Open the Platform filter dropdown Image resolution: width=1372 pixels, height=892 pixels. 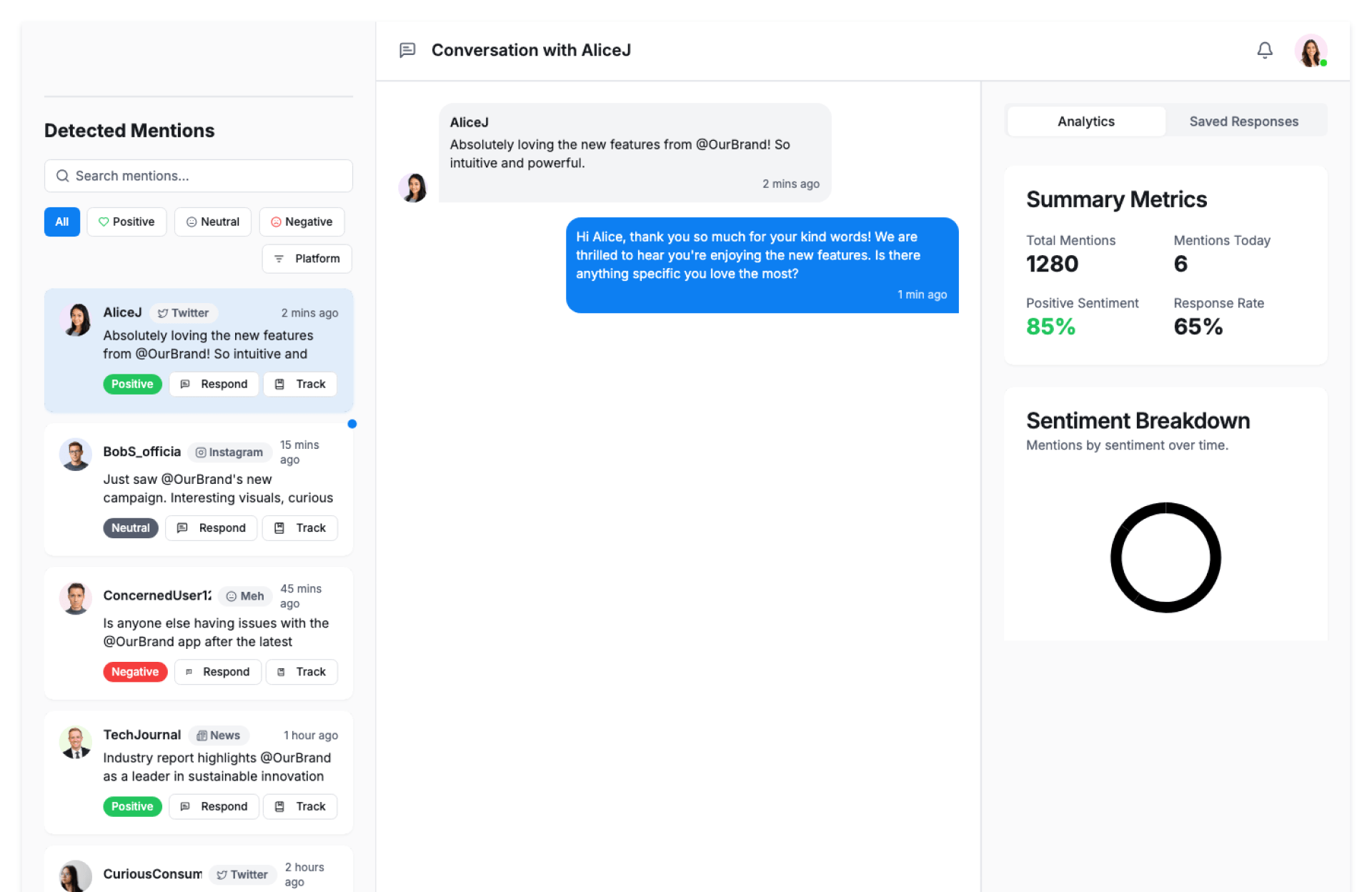tap(307, 259)
